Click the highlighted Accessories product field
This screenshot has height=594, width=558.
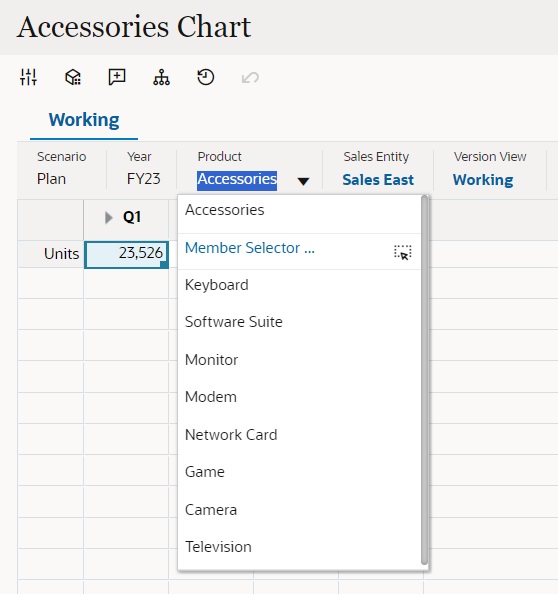(237, 179)
